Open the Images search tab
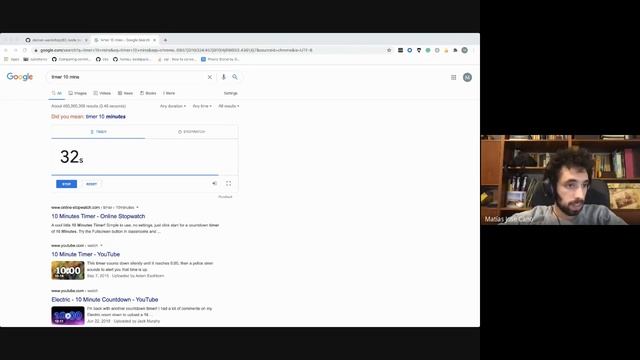 click(78, 93)
